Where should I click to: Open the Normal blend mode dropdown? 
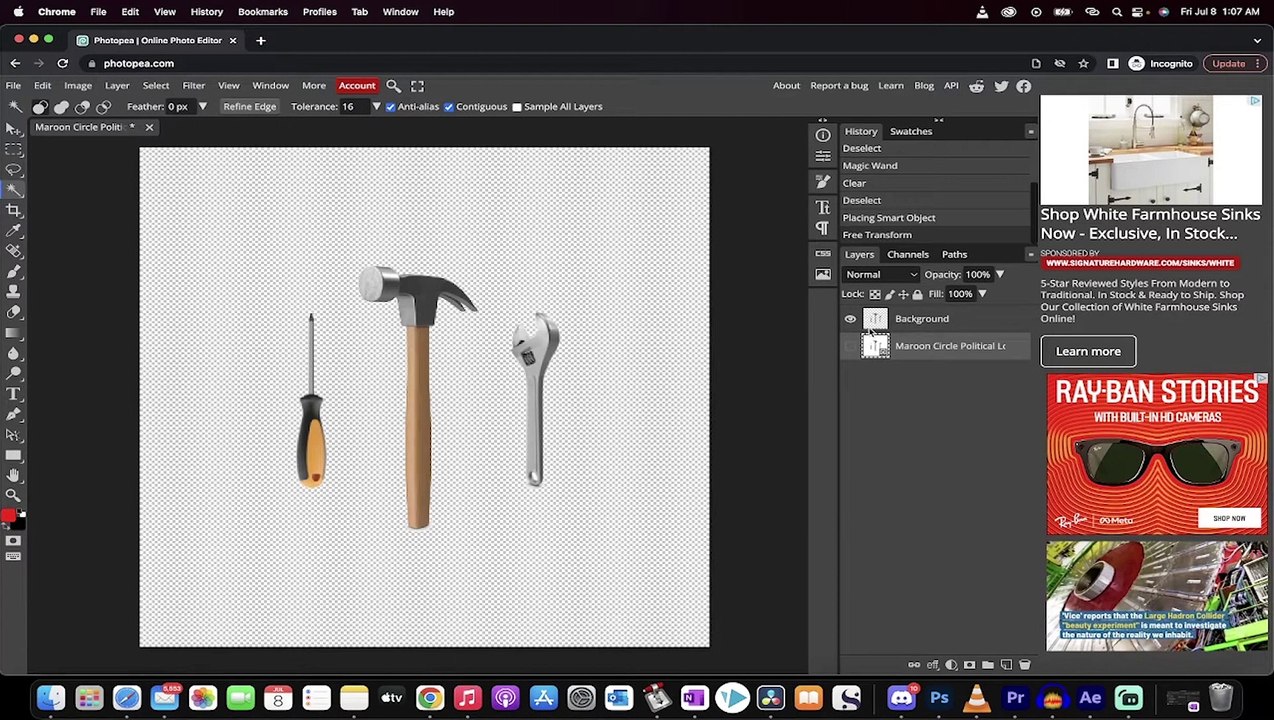(x=881, y=275)
